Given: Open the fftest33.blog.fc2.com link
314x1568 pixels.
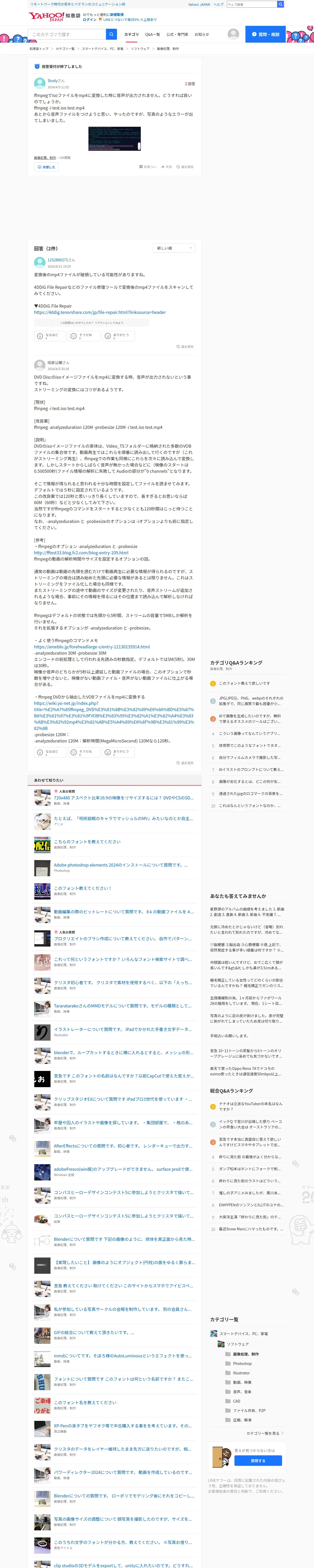Looking at the screenshot, I should [81, 553].
